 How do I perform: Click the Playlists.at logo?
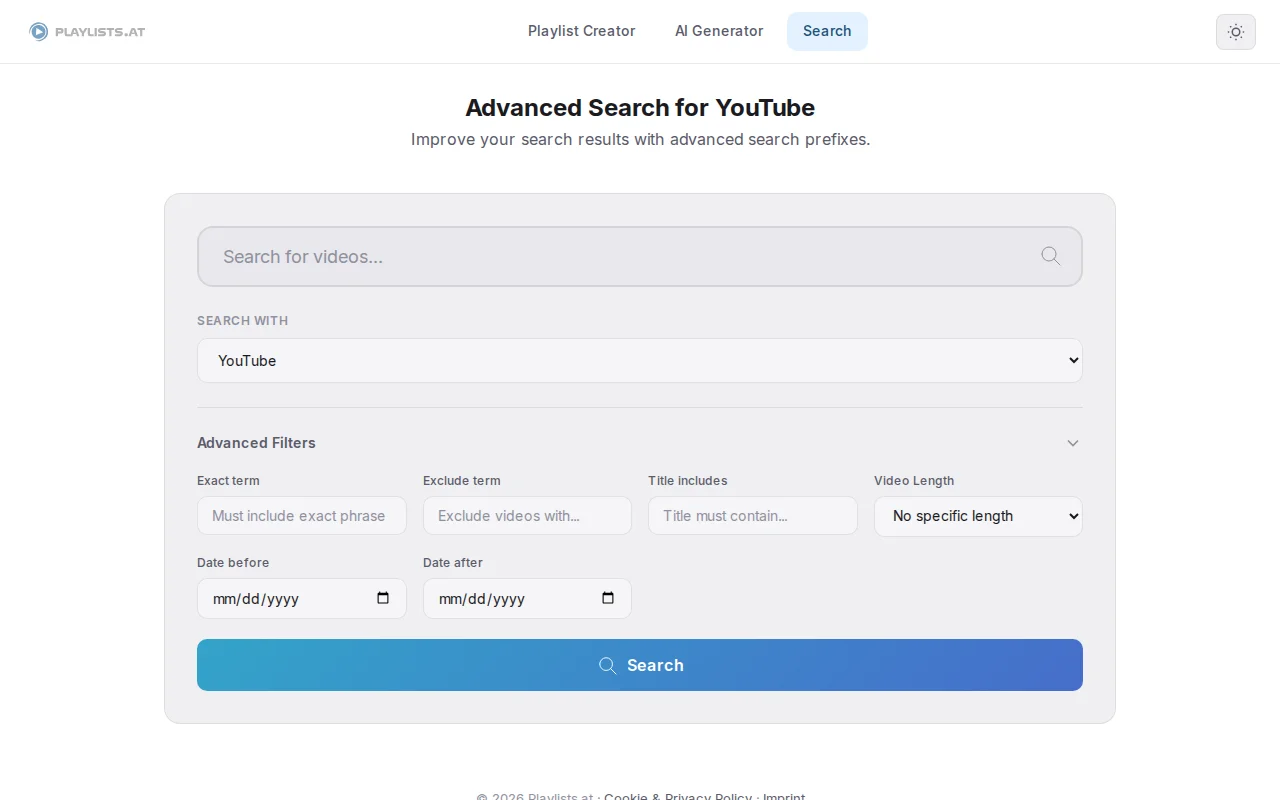pos(87,32)
